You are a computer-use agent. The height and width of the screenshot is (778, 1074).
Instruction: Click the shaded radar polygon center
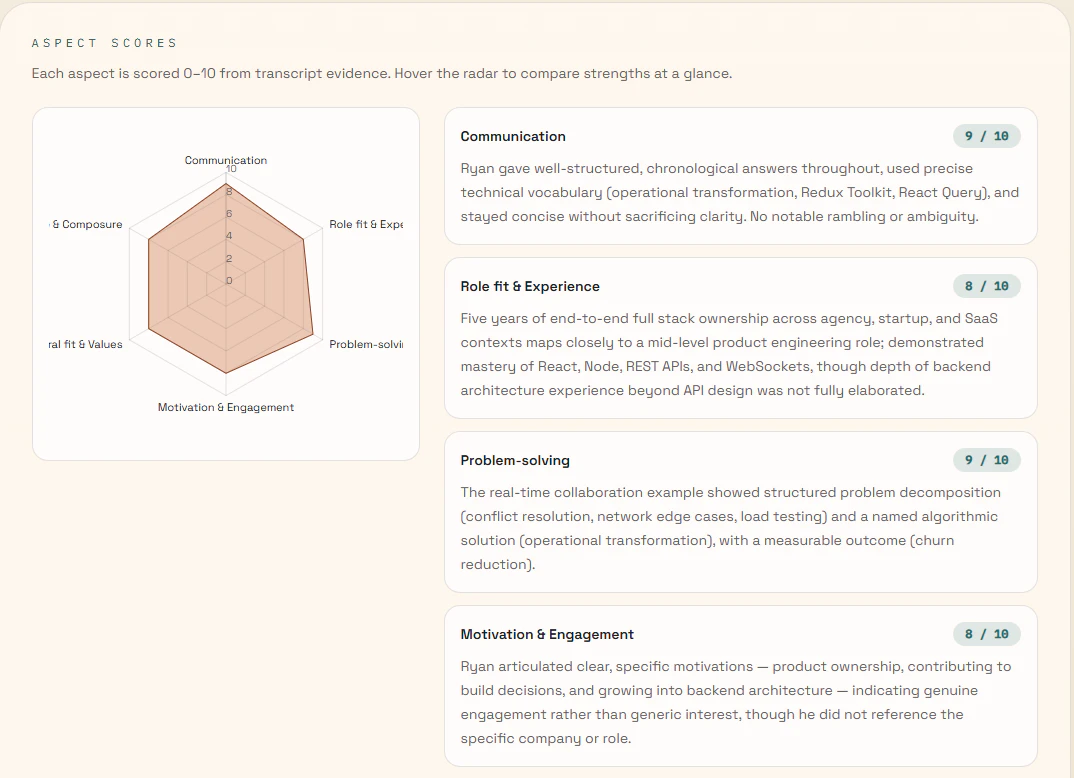pyautogui.click(x=229, y=281)
